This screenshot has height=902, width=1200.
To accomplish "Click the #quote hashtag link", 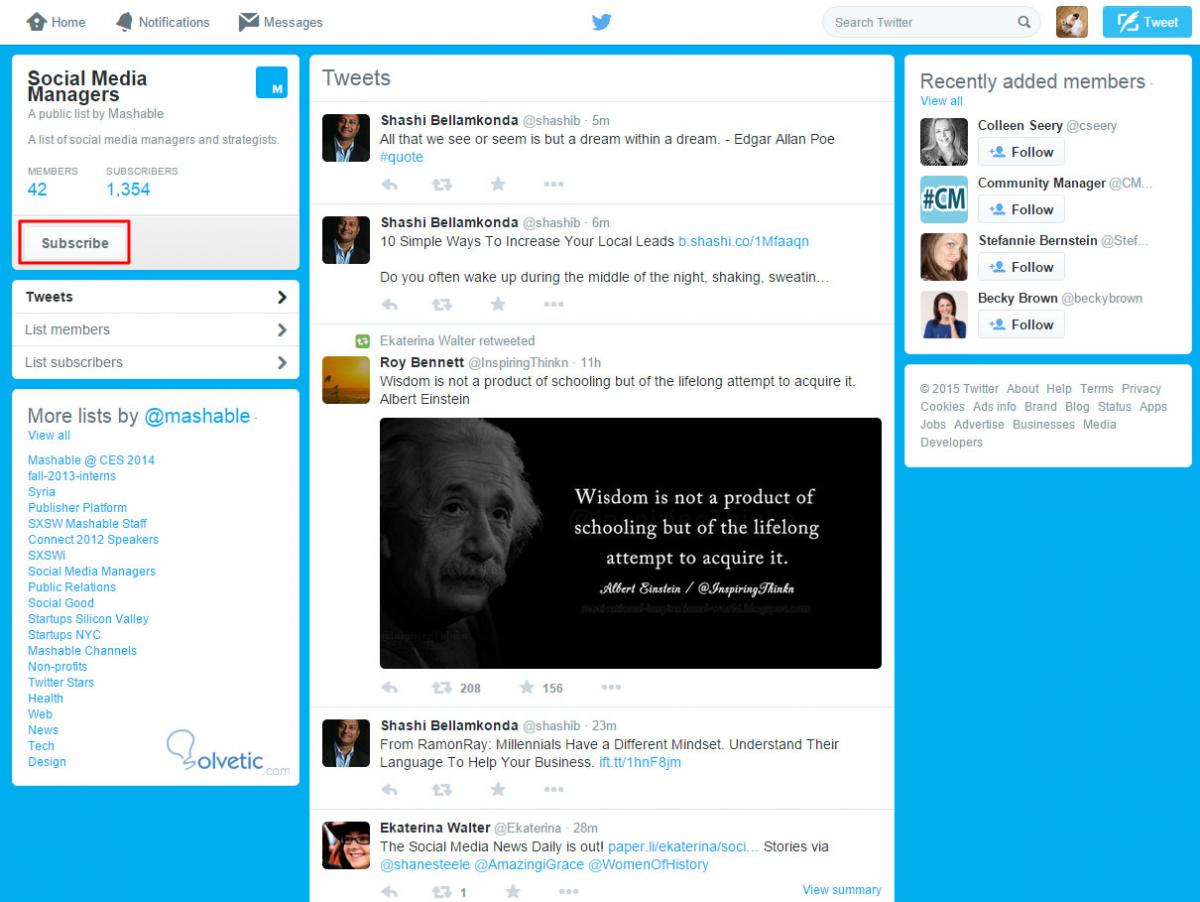I will [x=401, y=157].
